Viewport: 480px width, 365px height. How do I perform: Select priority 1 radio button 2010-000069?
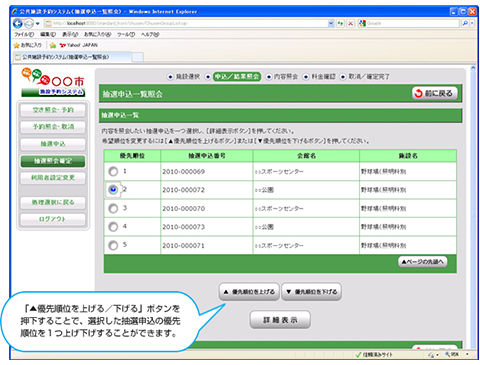113,171
